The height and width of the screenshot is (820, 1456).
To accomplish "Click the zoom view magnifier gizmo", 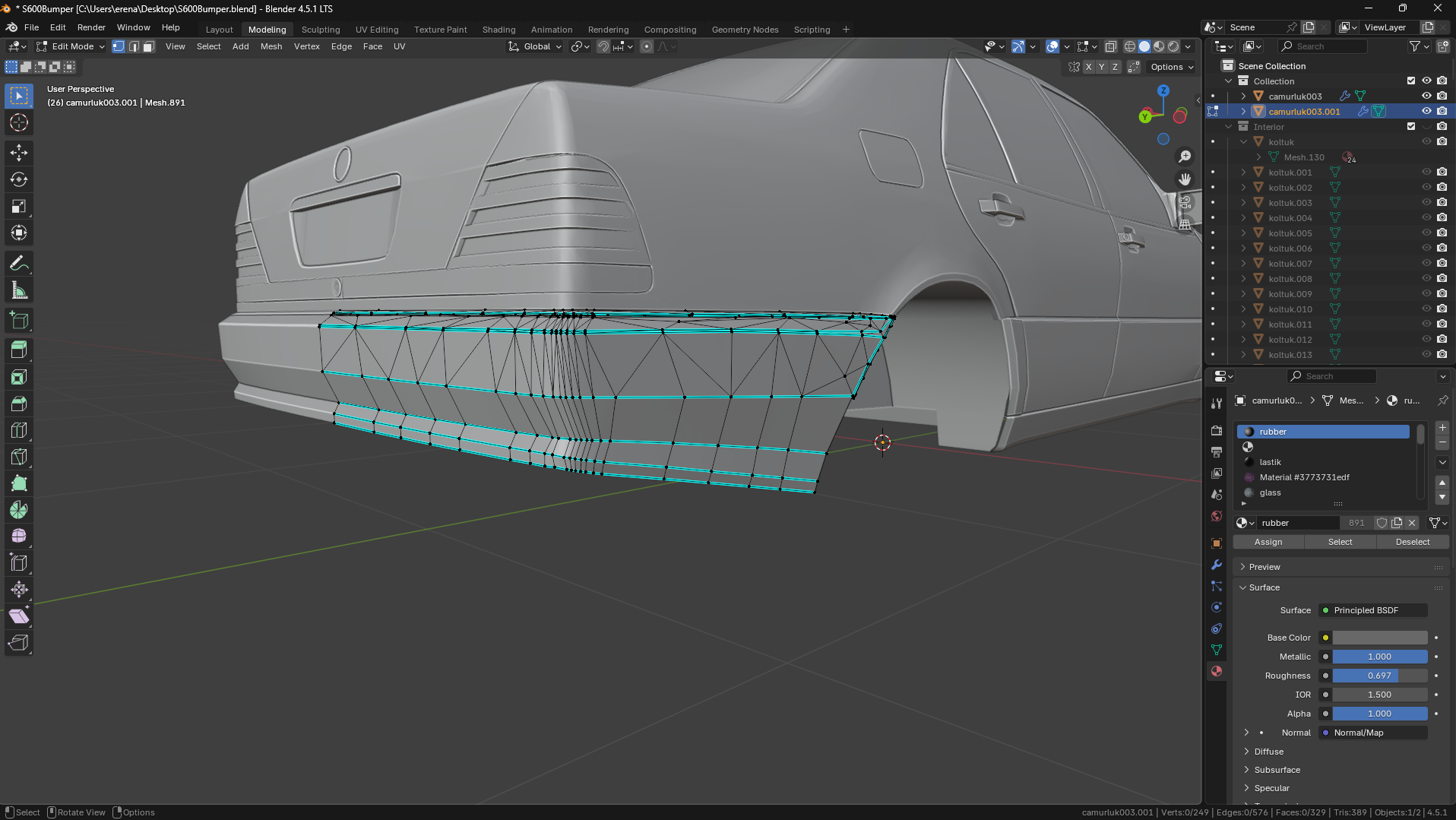I will [x=1185, y=157].
